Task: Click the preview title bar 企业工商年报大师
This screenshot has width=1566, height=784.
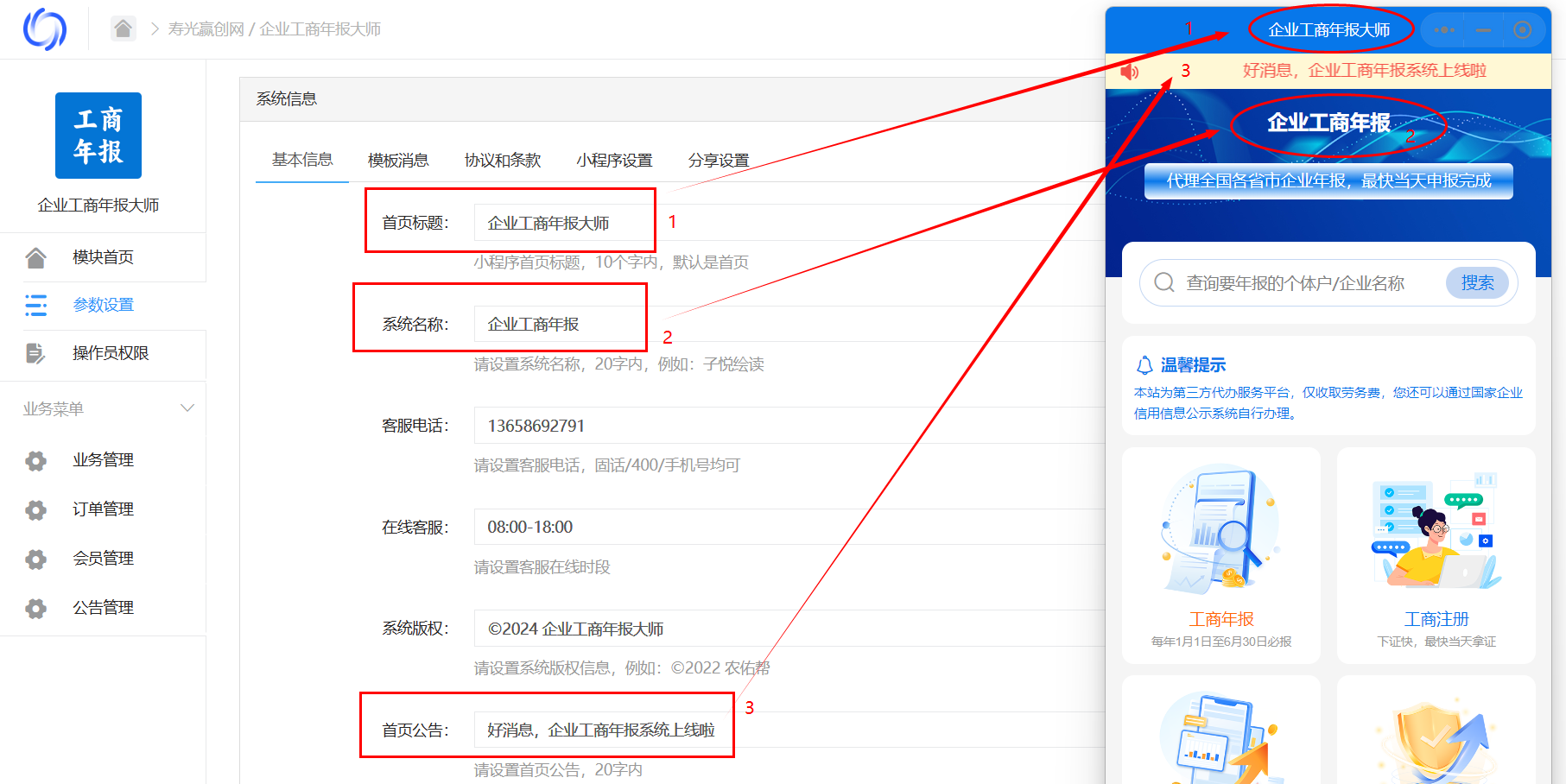Action: (x=1329, y=30)
